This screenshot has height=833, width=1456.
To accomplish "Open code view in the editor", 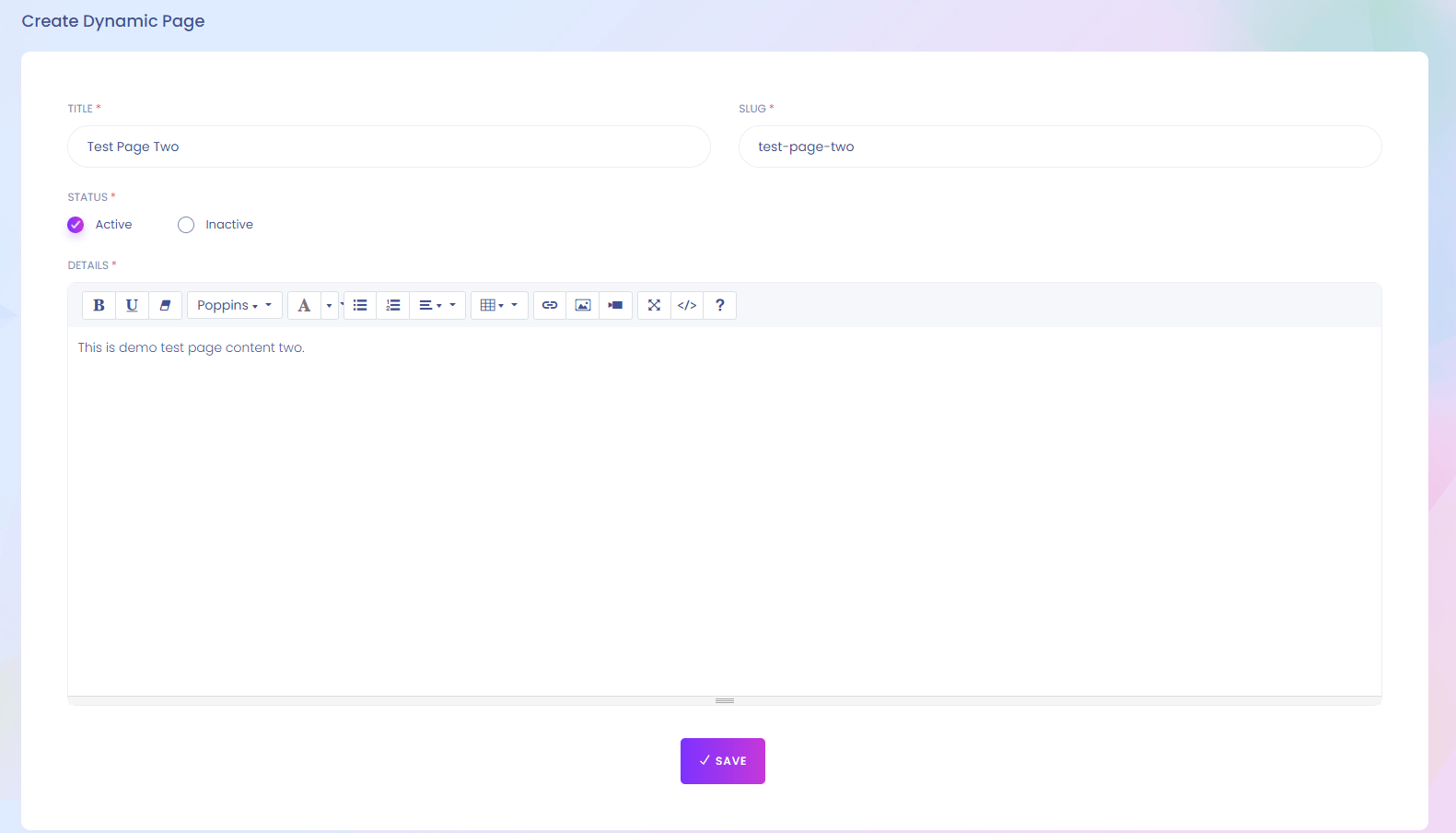I will [687, 305].
